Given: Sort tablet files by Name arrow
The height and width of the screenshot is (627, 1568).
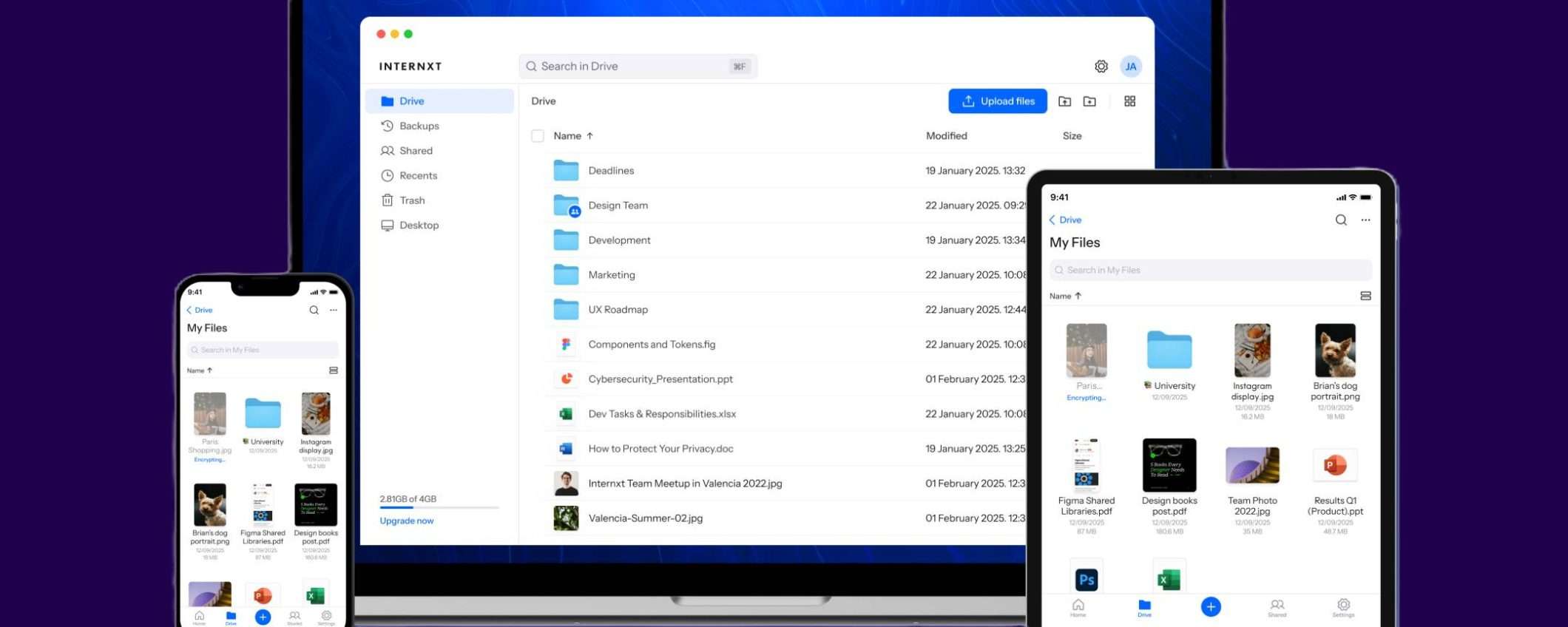Looking at the screenshot, I should pos(1078,296).
